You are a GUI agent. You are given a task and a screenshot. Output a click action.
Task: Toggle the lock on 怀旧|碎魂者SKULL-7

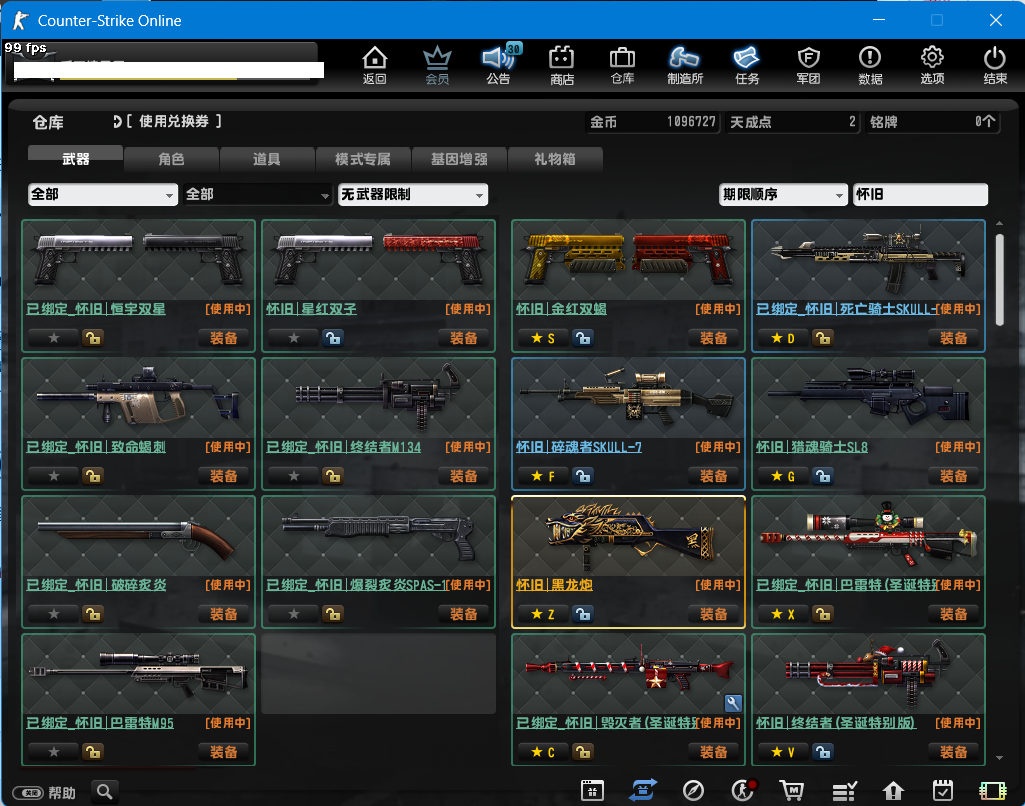pos(583,476)
